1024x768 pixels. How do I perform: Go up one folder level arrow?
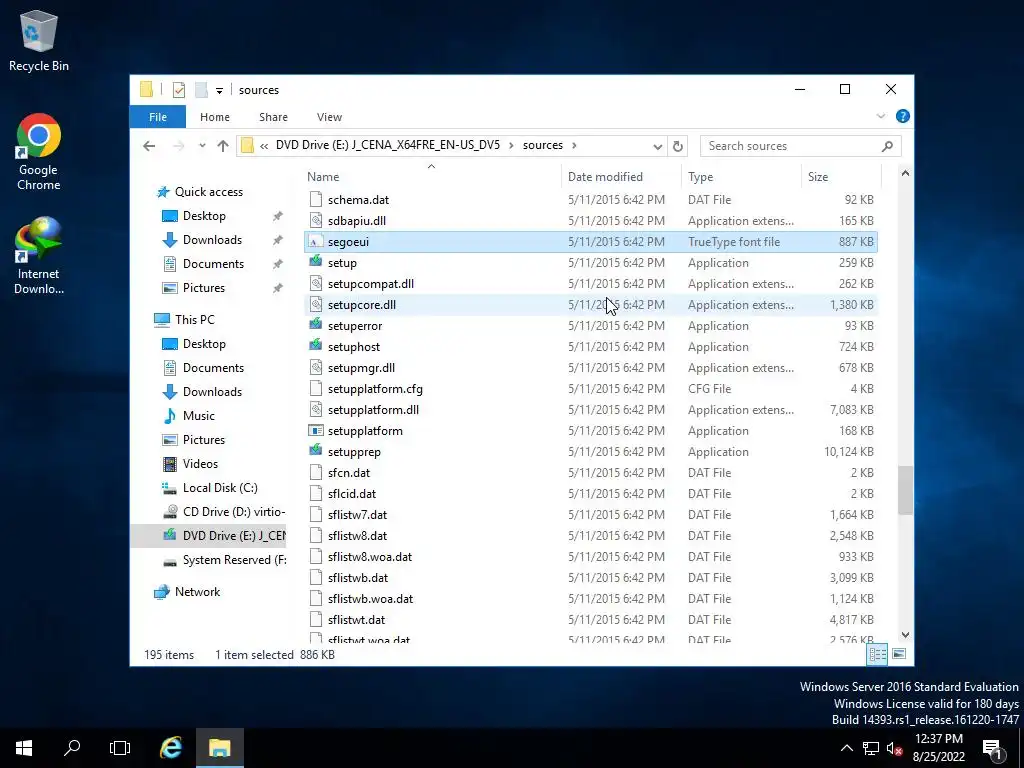[223, 146]
